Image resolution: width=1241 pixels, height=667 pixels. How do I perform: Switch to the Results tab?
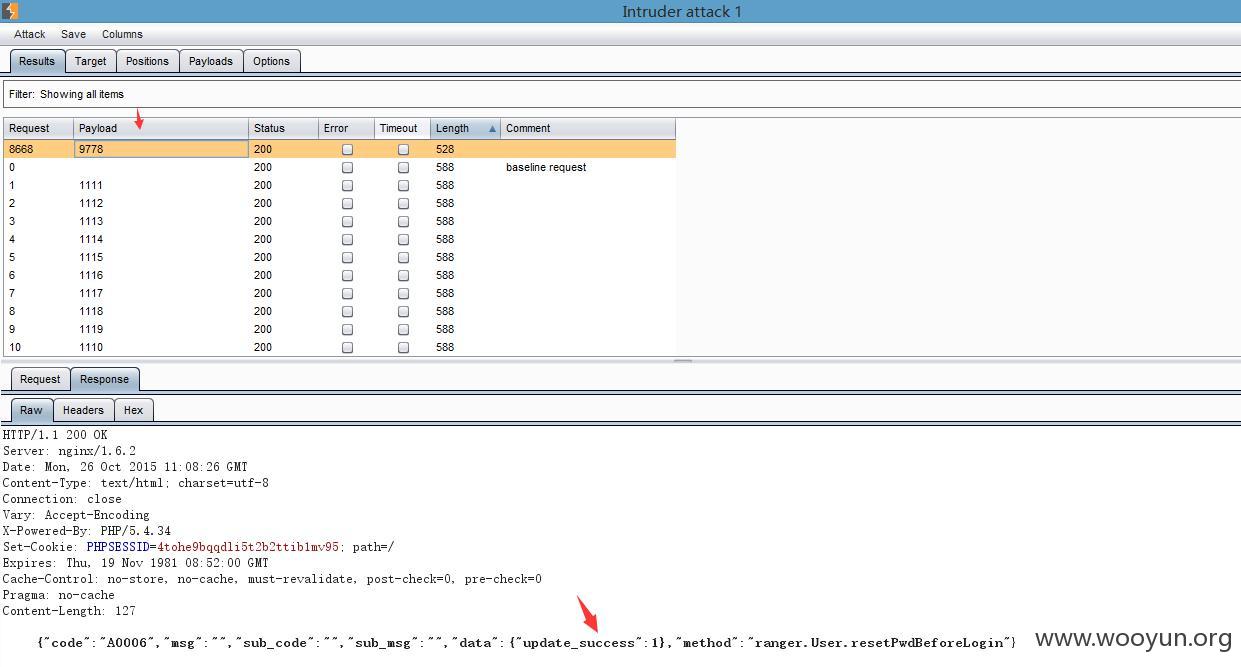[37, 61]
